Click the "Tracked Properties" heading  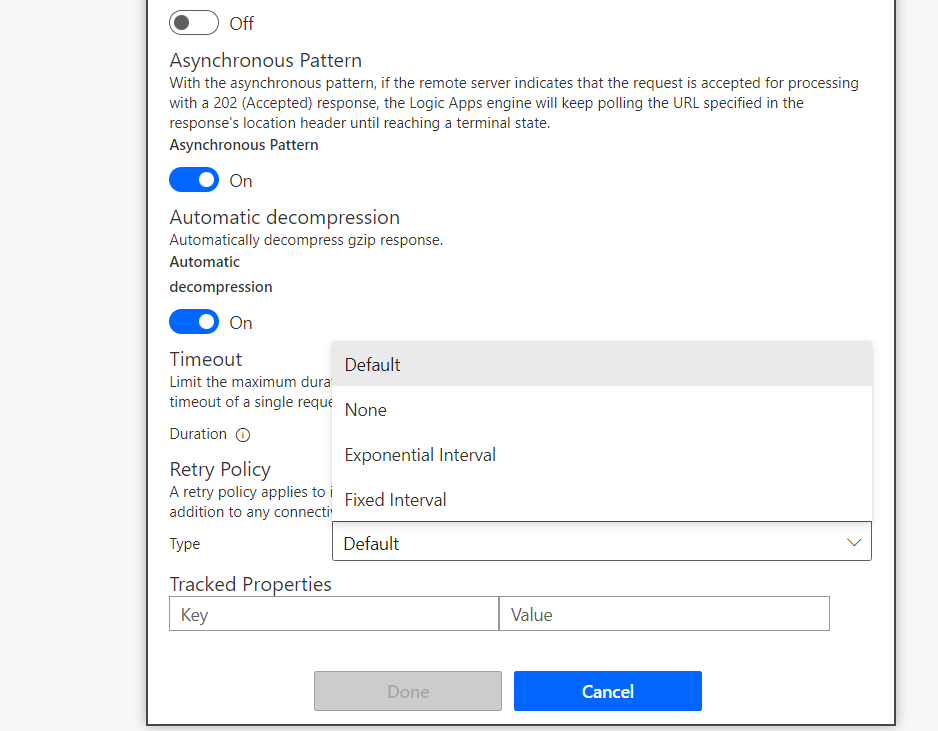(249, 583)
